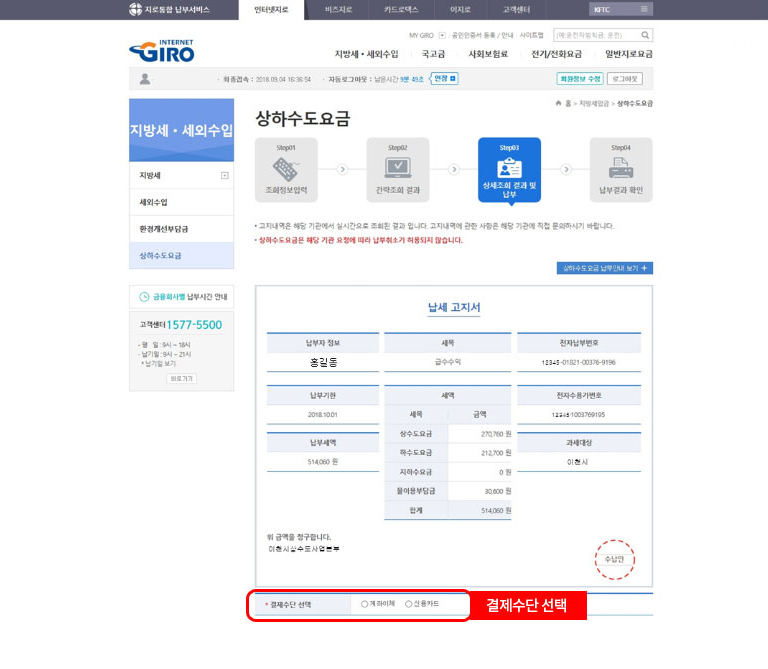Open the 전기/전화요금 main menu
This screenshot has height=669, width=768.
point(556,54)
